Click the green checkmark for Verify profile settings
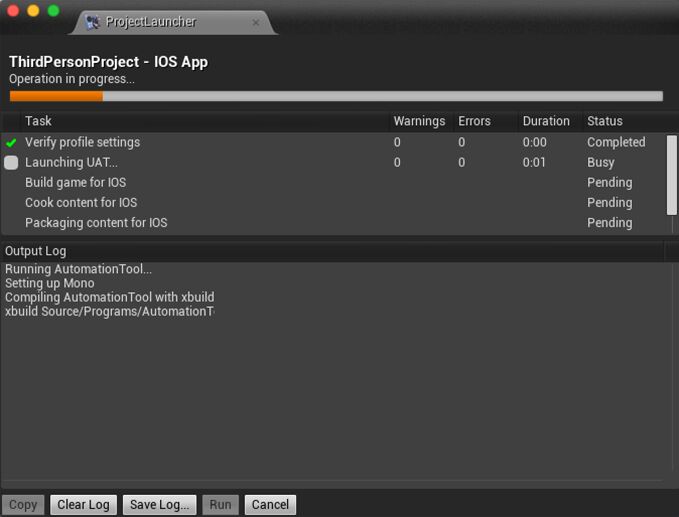Viewport: 679px width, 517px height. (x=11, y=142)
